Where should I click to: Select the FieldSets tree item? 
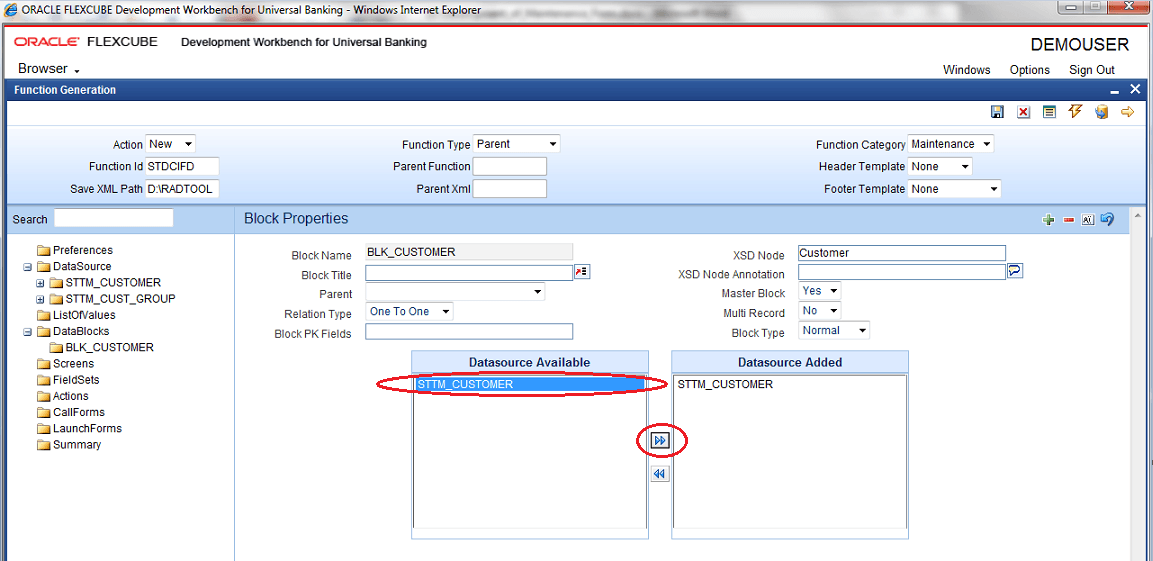point(76,379)
